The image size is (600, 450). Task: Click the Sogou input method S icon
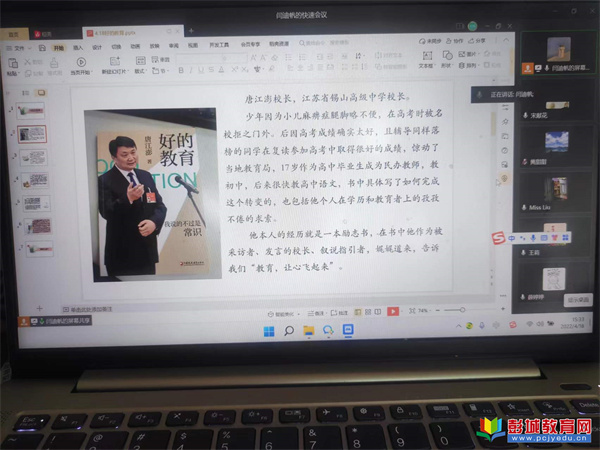[498, 238]
